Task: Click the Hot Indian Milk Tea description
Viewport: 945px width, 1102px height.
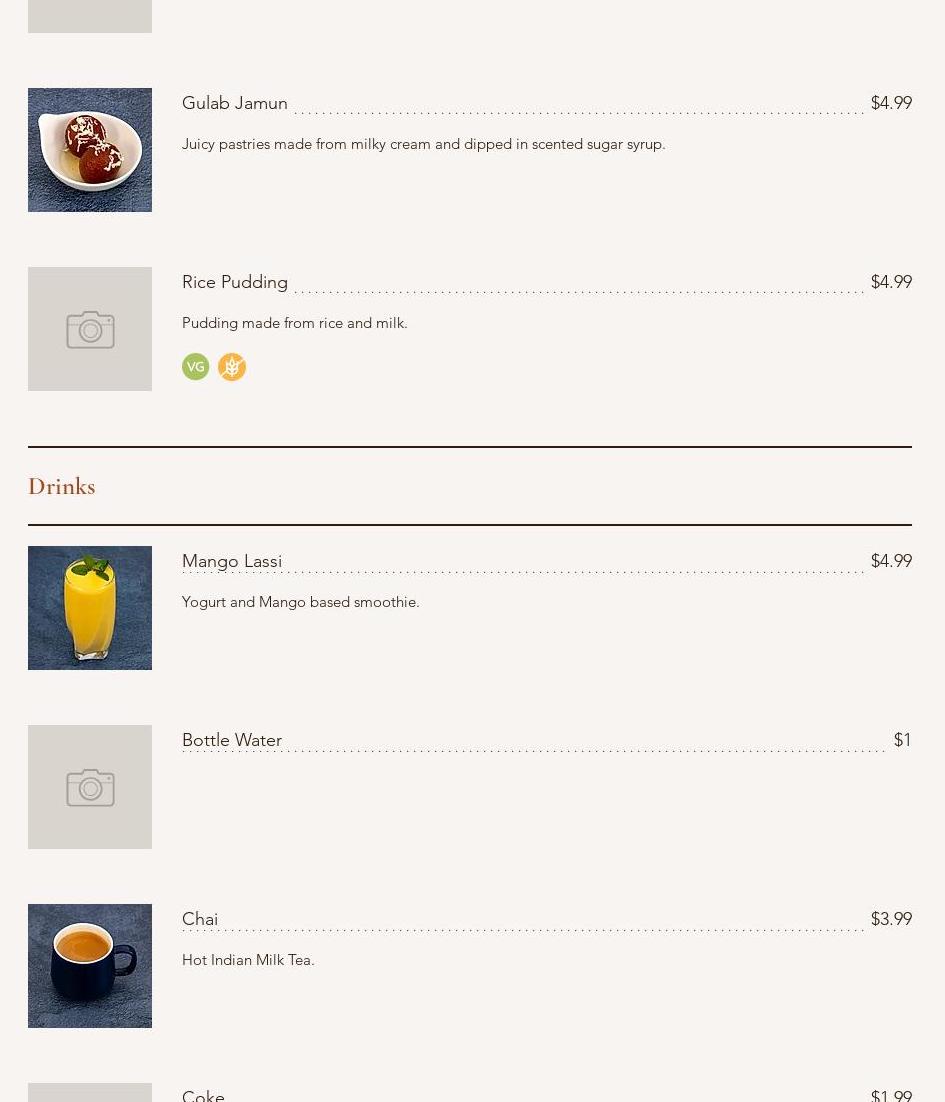Action: (x=248, y=960)
